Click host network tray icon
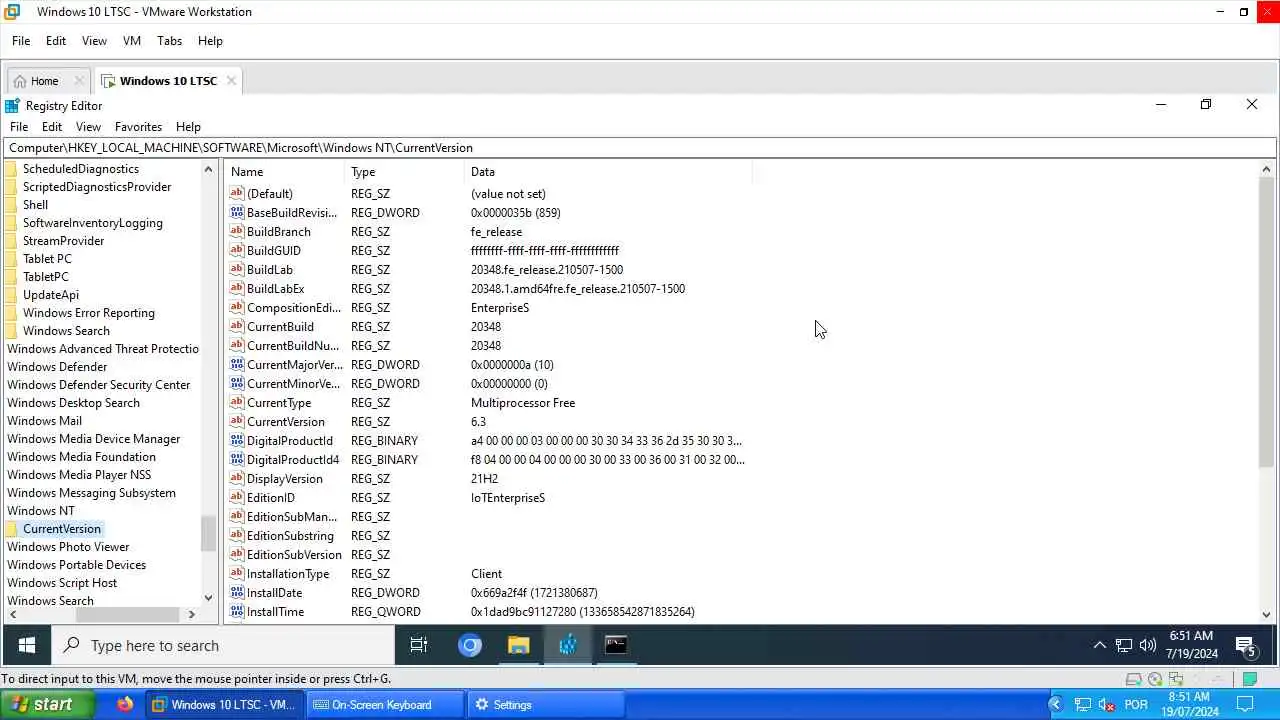 click(1082, 705)
